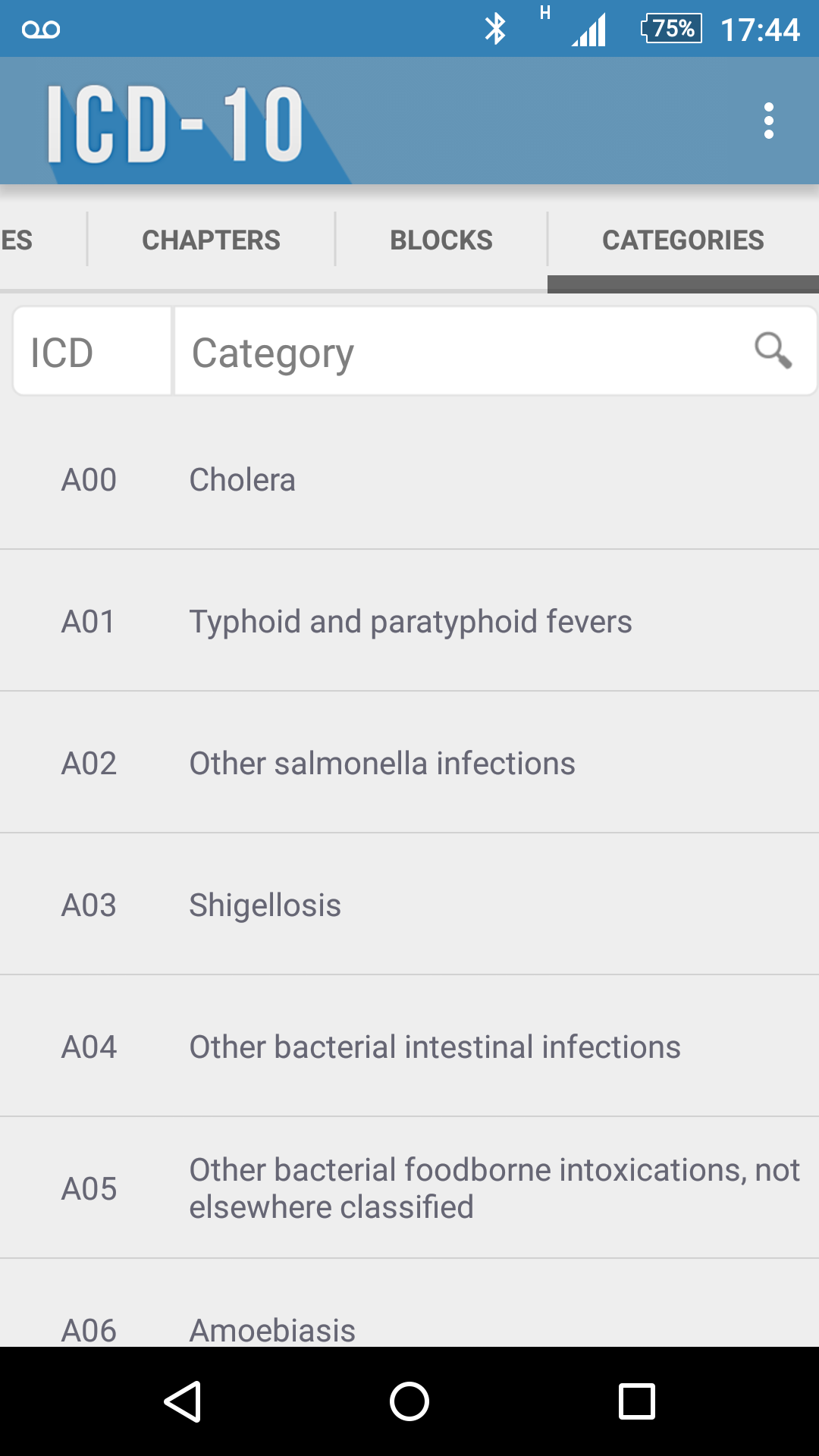Open the A00 Cholera entry
This screenshot has height=1456, width=819.
(x=409, y=480)
